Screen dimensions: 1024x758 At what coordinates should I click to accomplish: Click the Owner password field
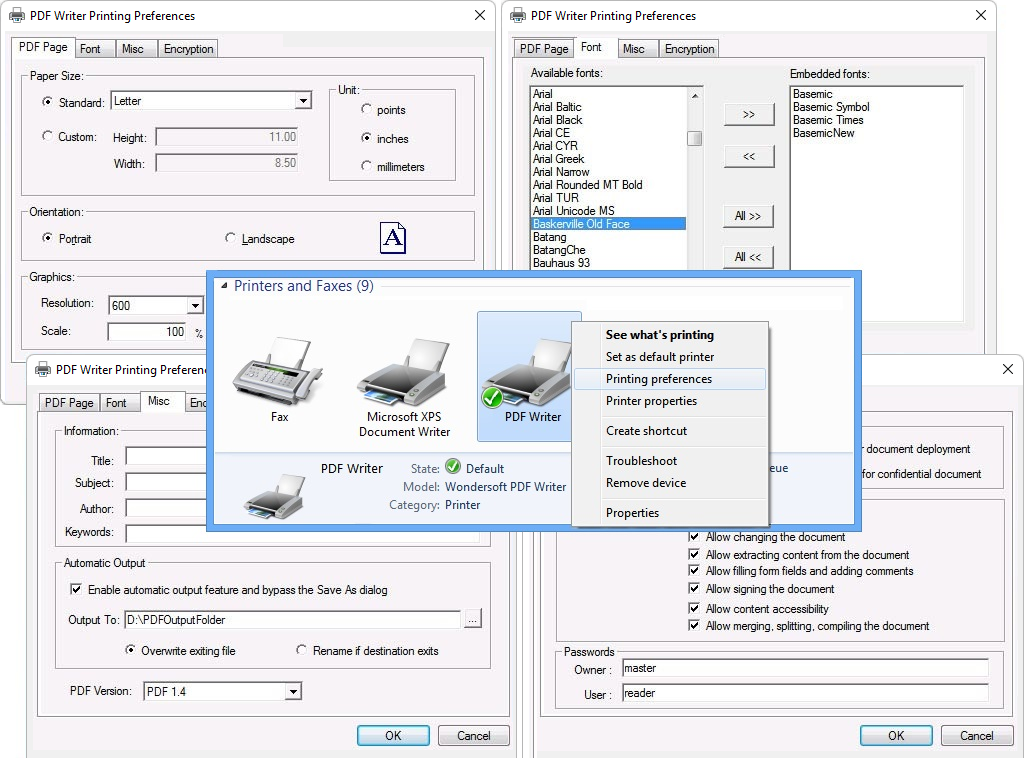pyautogui.click(x=805, y=669)
